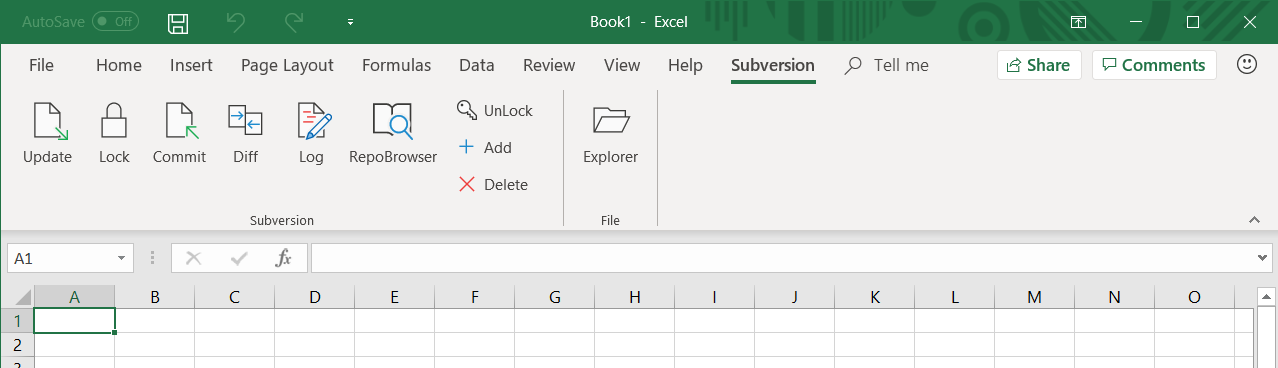Open the Help tab
The width and height of the screenshot is (1278, 368).
685,65
